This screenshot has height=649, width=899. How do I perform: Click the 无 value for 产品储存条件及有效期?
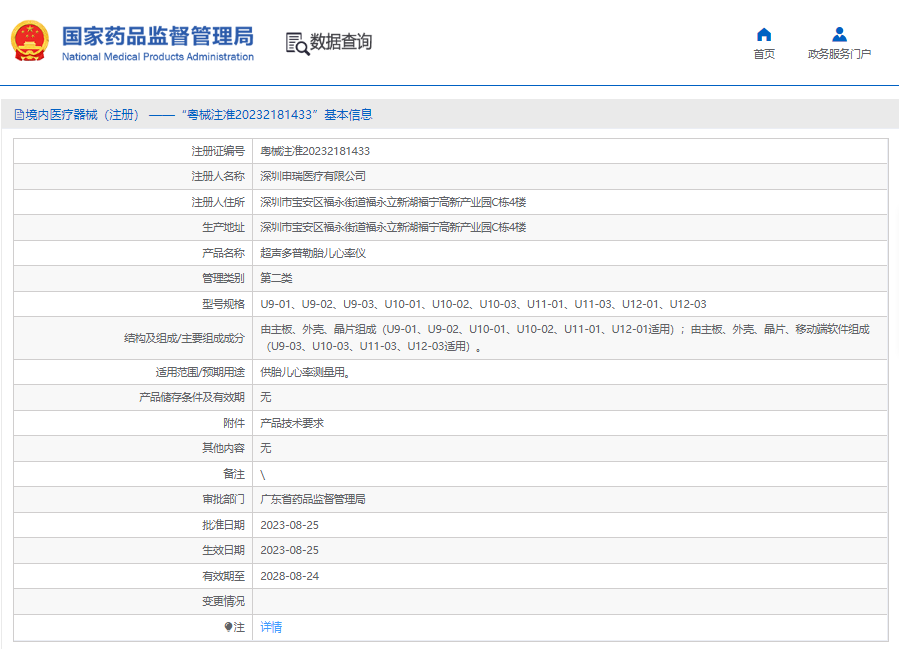[x=265, y=397]
